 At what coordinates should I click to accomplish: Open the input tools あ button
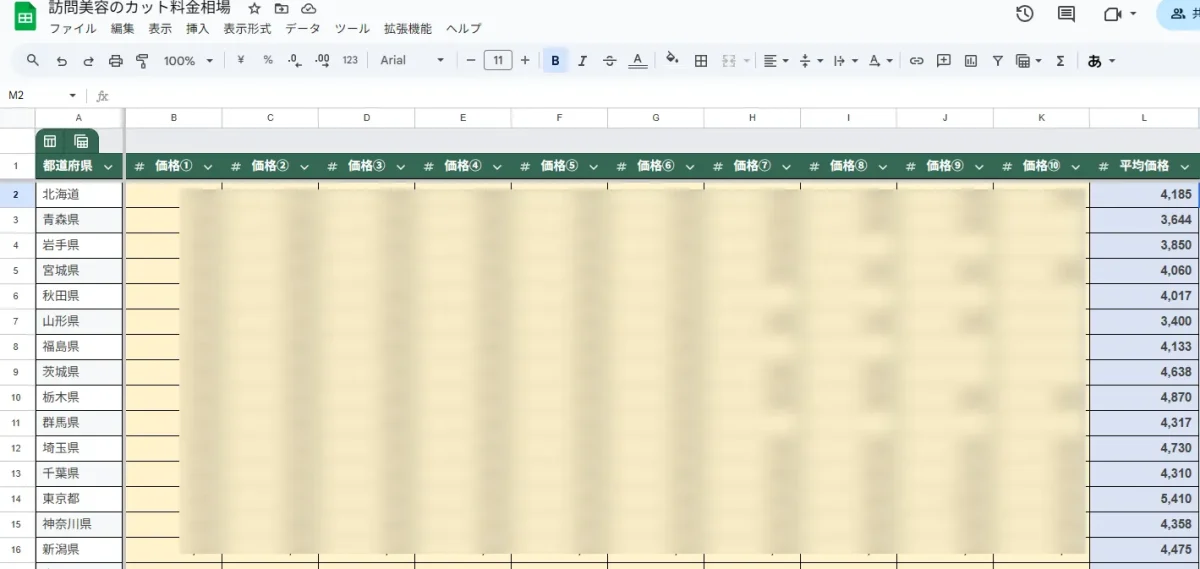tap(1101, 60)
